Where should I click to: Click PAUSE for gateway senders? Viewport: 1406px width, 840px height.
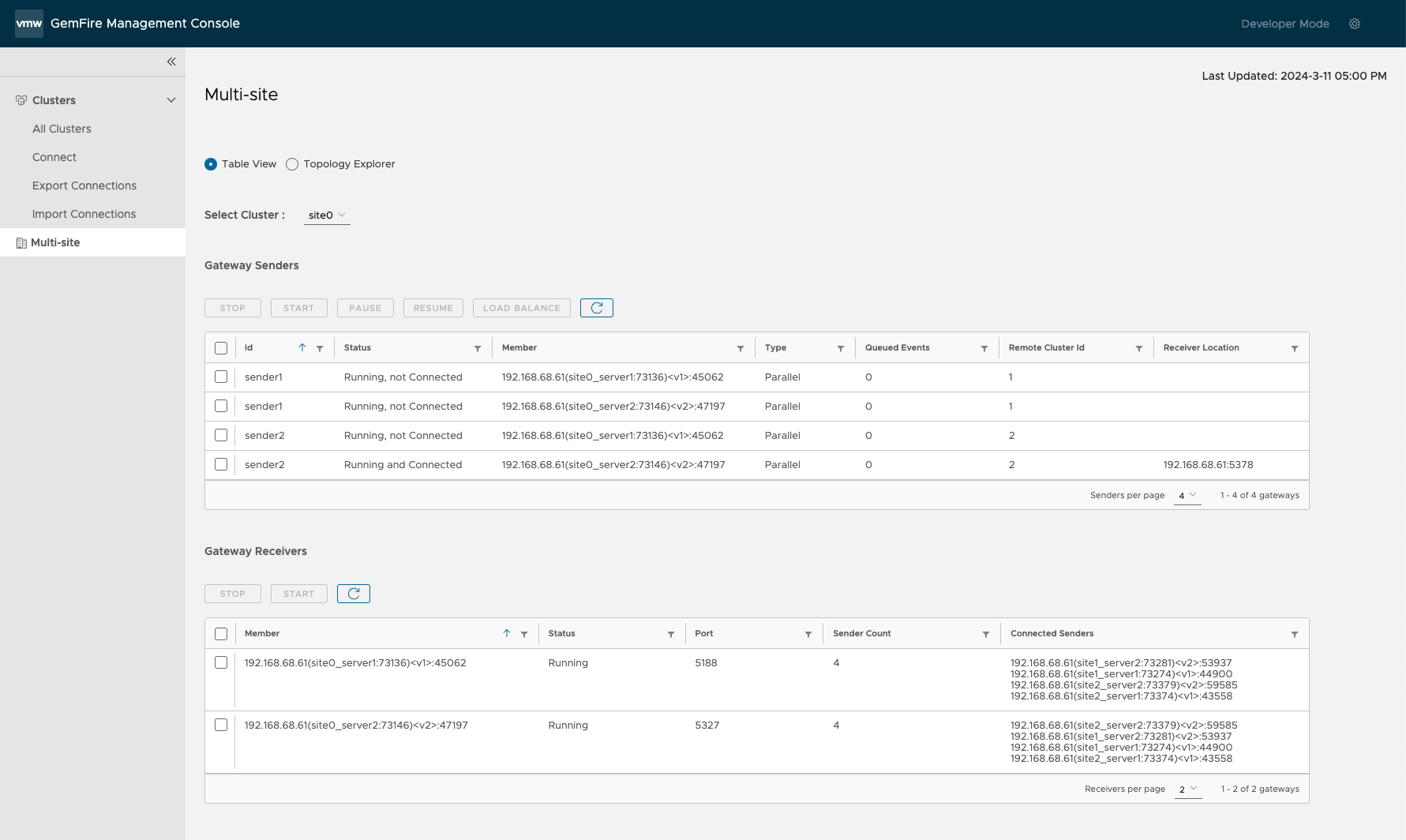pyautogui.click(x=366, y=308)
